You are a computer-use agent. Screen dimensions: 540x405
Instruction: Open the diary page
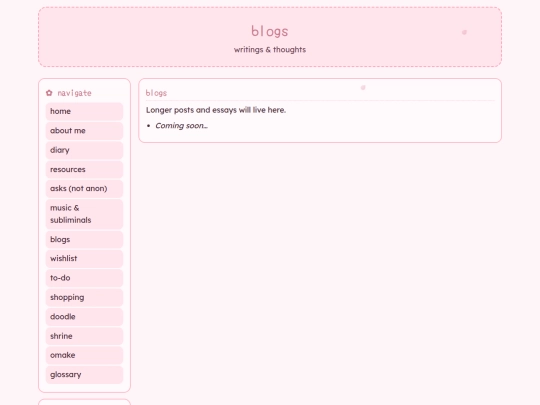click(x=84, y=150)
